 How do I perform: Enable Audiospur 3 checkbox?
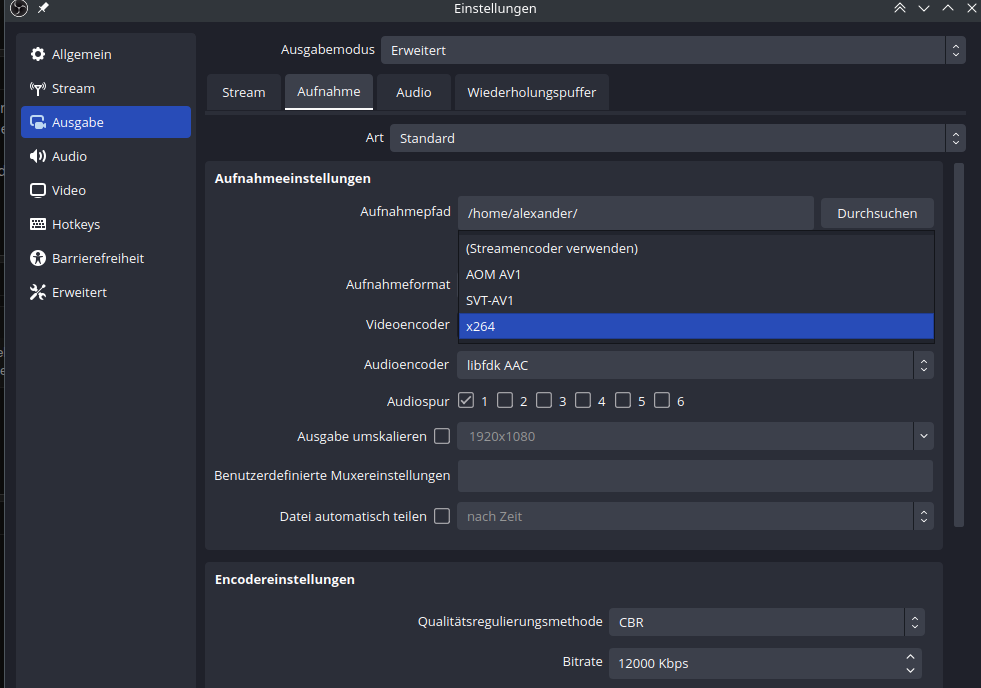click(x=544, y=400)
